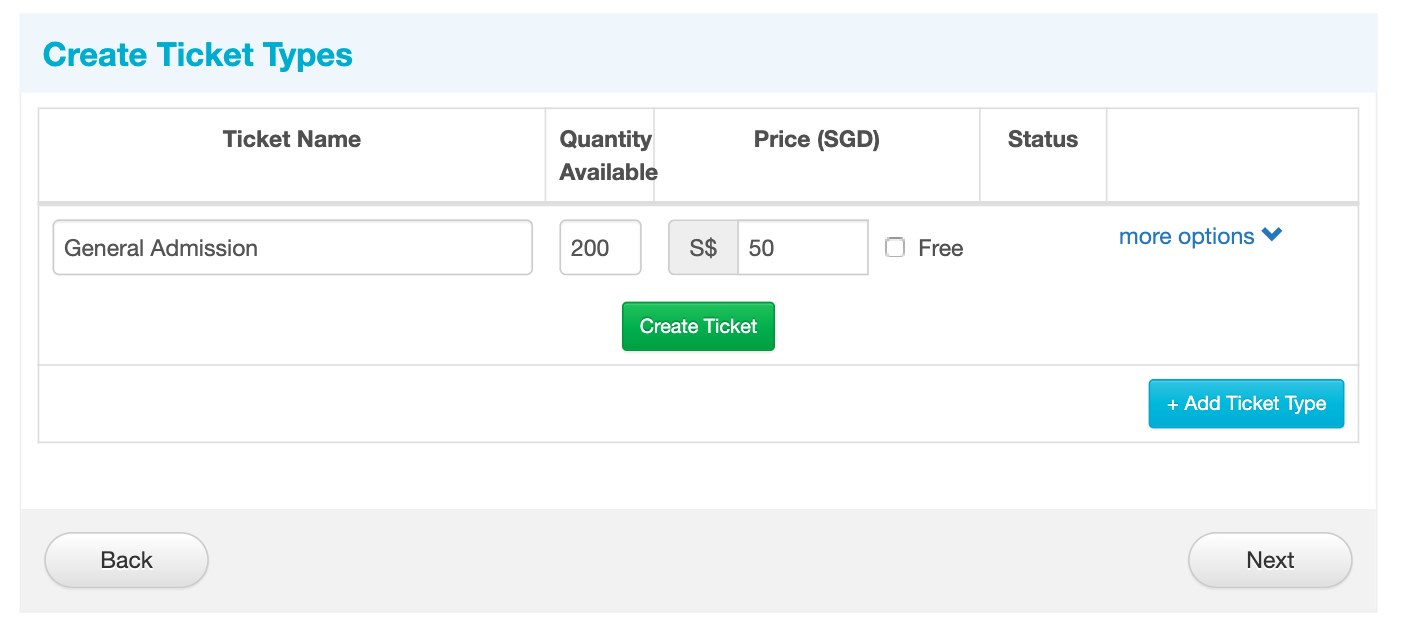Go to the previous step with Back
The height and width of the screenshot is (632, 1404).
click(x=126, y=560)
